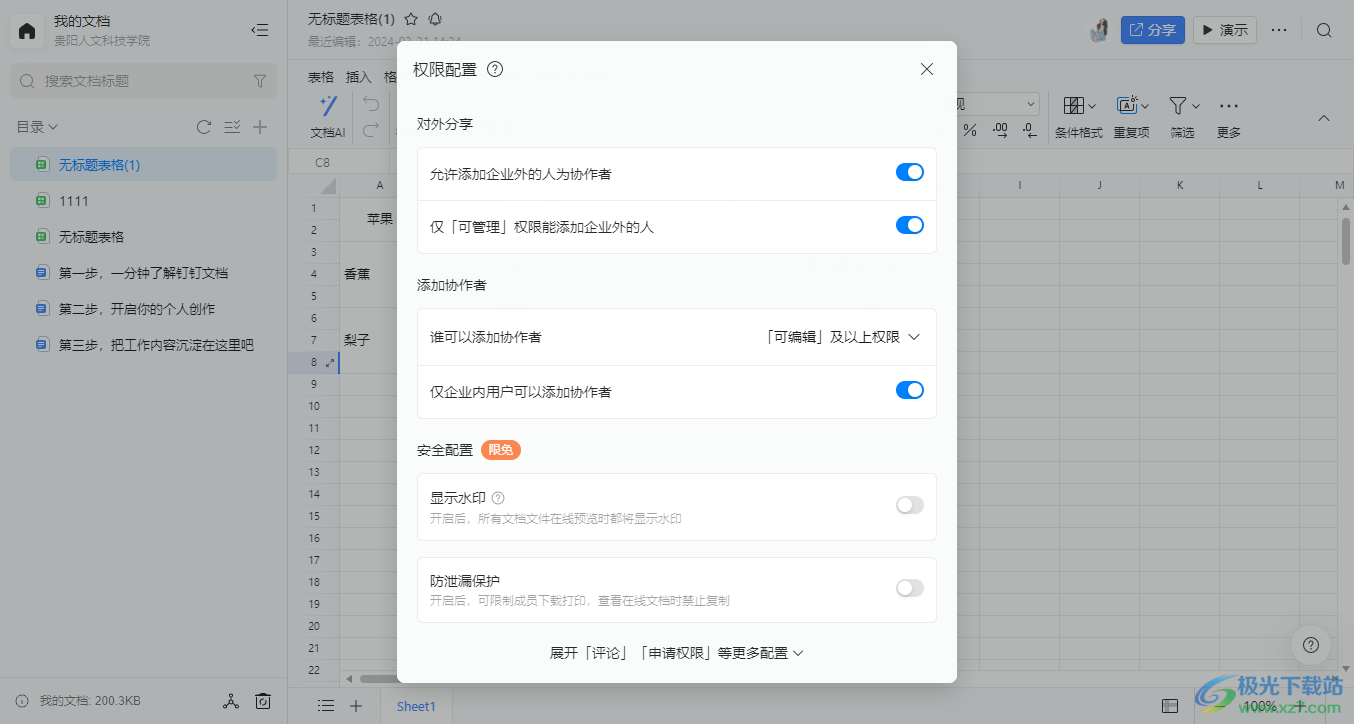Select row header 8
The height and width of the screenshot is (724, 1354).
pyautogui.click(x=314, y=362)
